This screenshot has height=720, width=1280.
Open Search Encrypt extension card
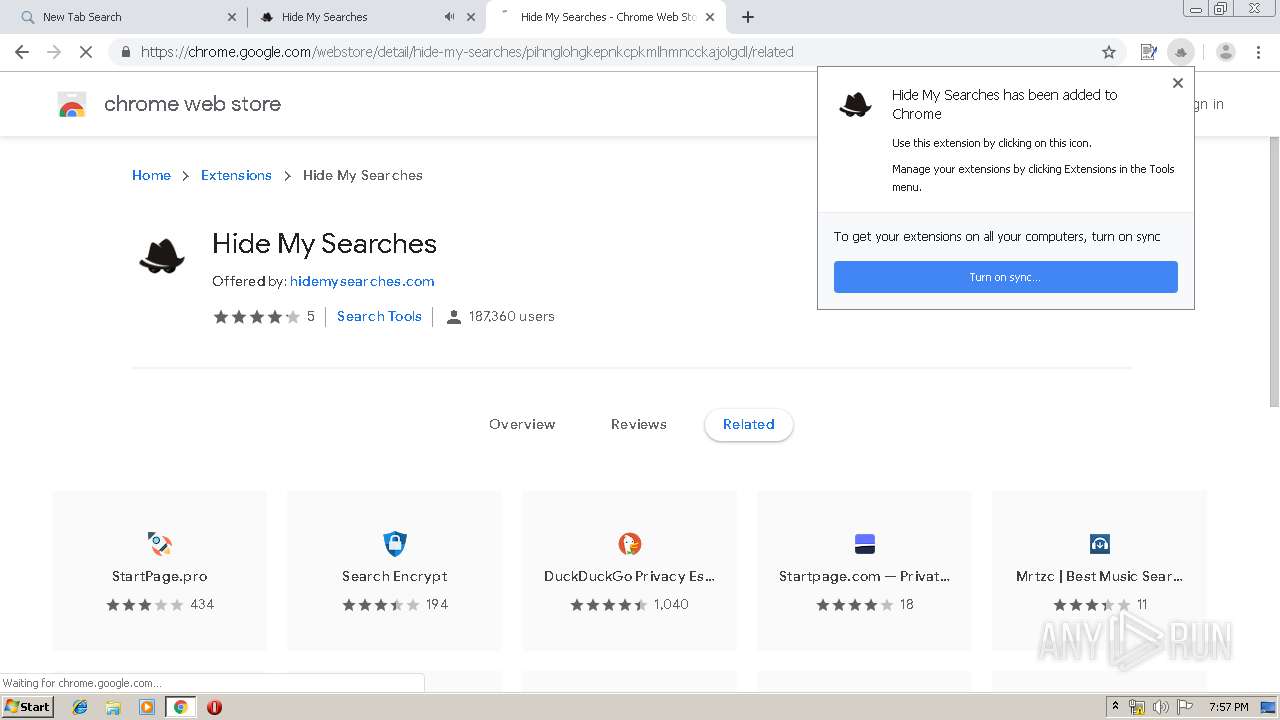pos(395,570)
